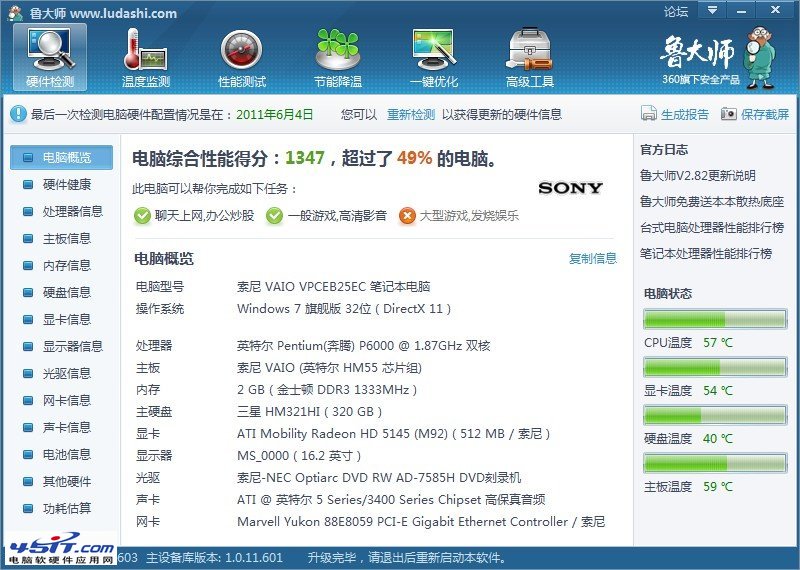
Task: Open the 温度监测 thermometer icon
Action: (x=145, y=58)
